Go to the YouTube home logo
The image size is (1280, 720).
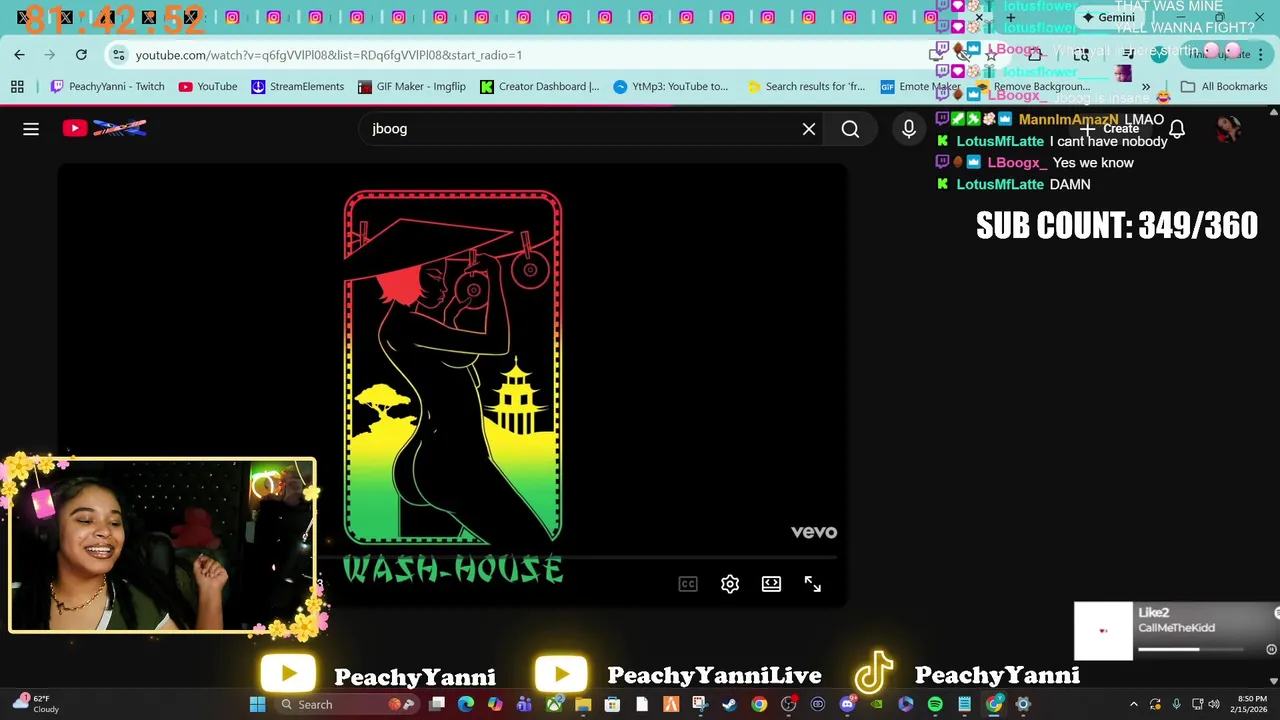click(105, 128)
